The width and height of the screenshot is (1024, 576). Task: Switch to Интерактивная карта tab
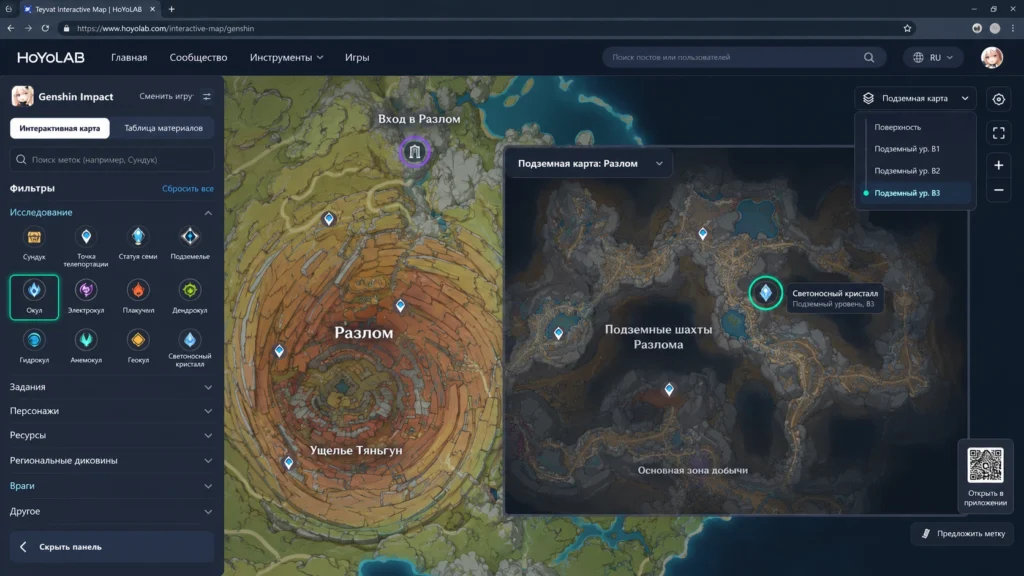[x=59, y=128]
